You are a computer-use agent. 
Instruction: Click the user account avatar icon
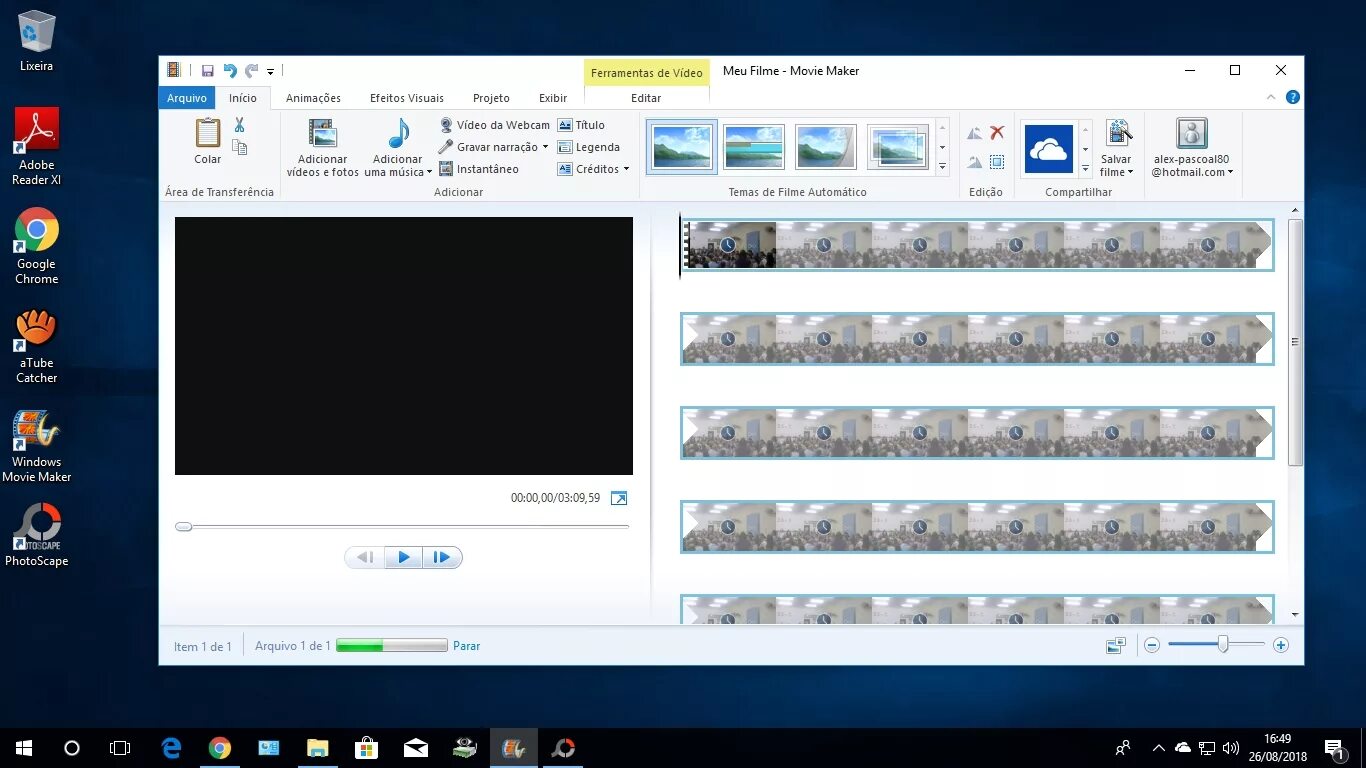(1191, 133)
